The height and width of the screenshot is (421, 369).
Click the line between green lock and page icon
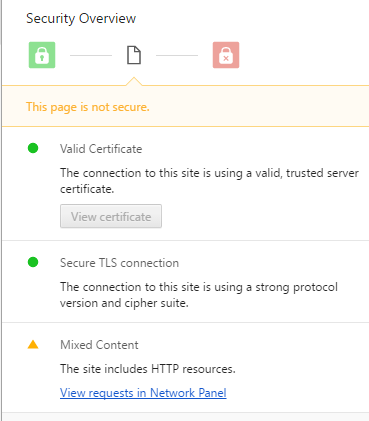pyautogui.click(x=91, y=55)
